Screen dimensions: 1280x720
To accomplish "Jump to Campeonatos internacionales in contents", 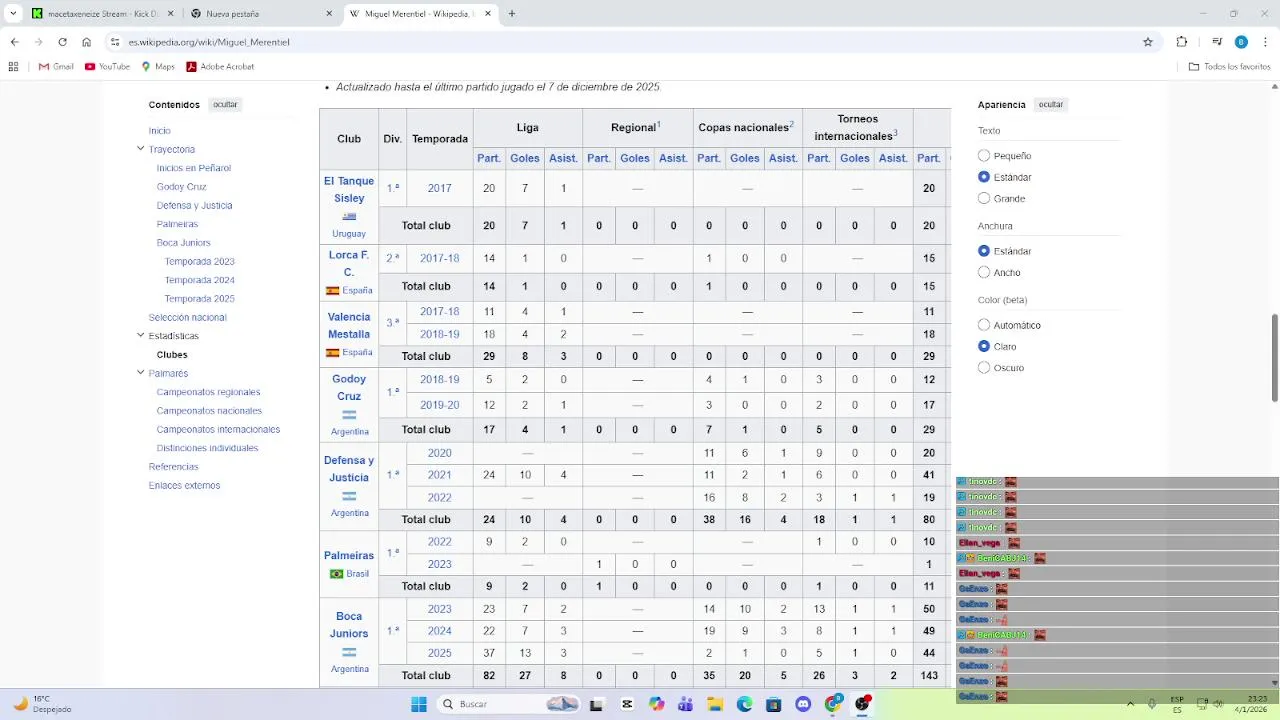I will [218, 430].
